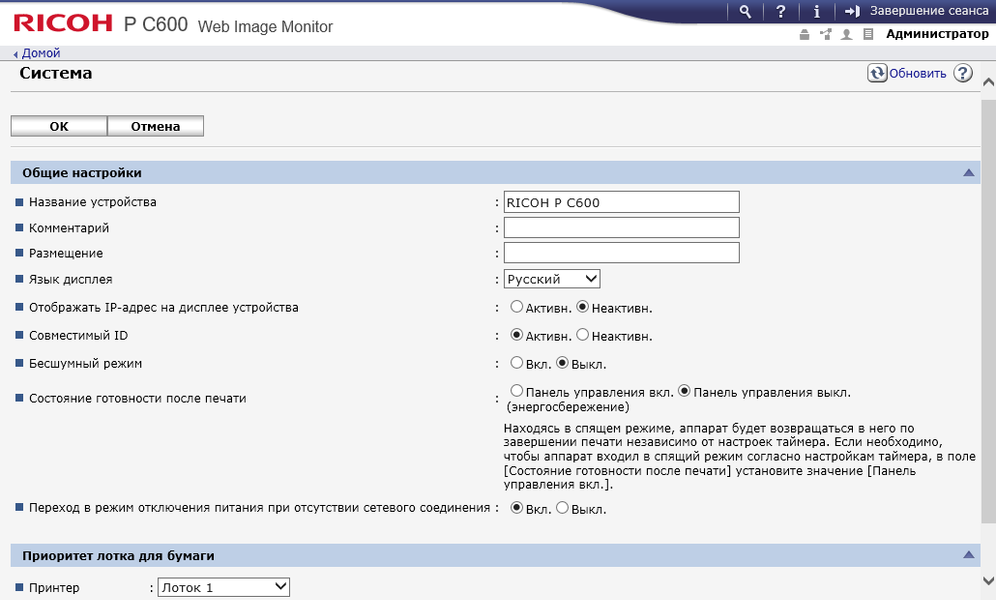This screenshot has width=996, height=600.
Task: Click the gray network status icon
Action: pos(826,34)
